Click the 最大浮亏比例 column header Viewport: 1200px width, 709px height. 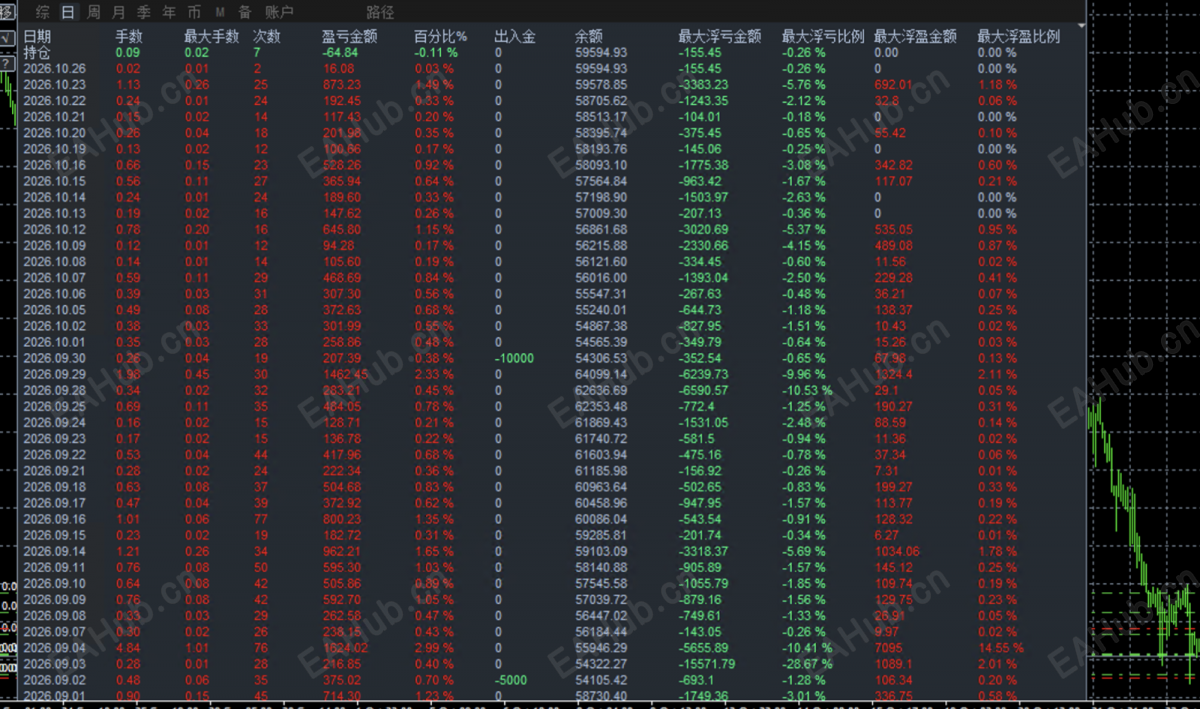tap(823, 36)
